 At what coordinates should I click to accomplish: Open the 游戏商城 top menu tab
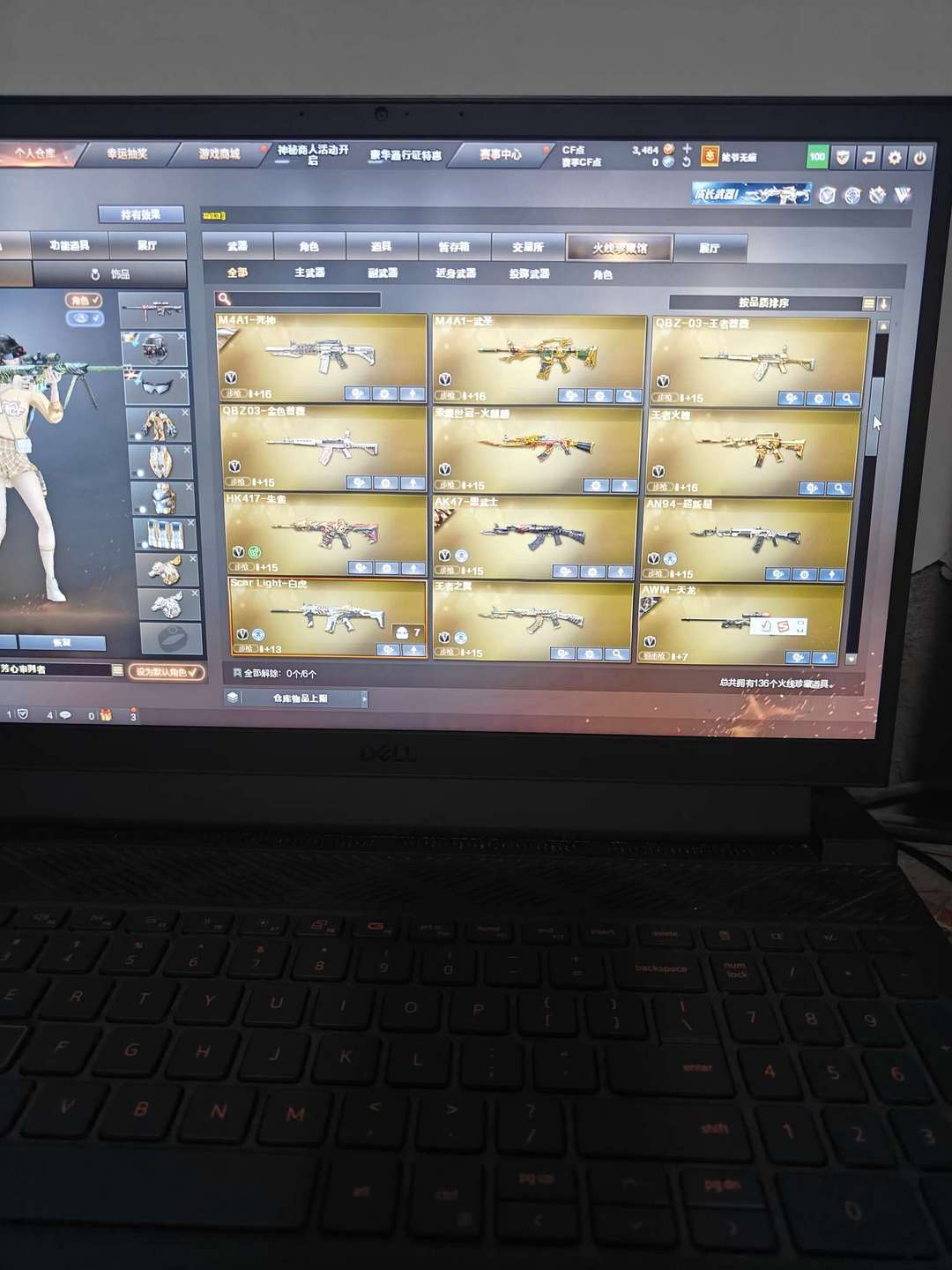pos(219,153)
